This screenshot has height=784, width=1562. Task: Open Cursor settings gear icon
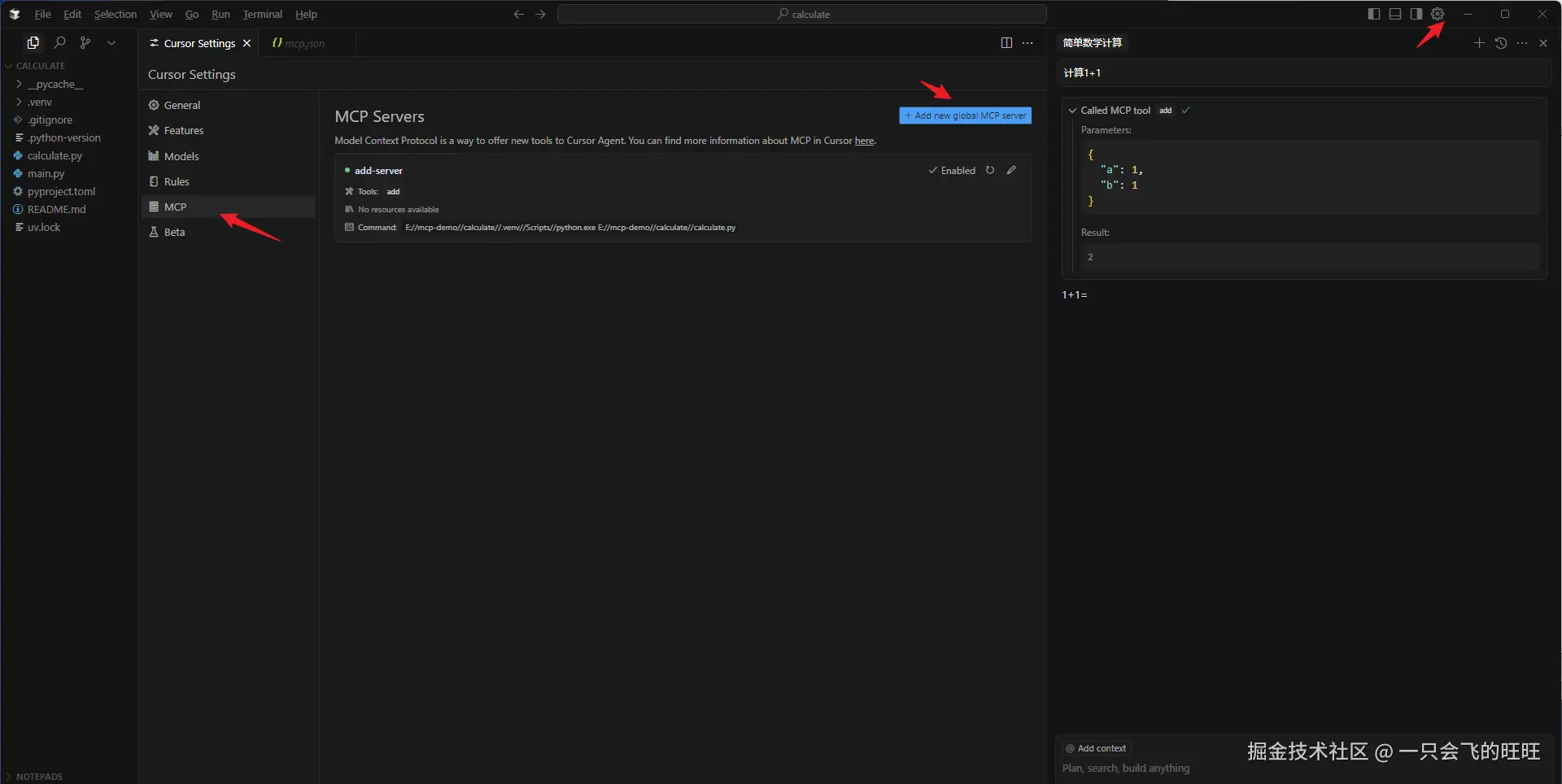1438,14
